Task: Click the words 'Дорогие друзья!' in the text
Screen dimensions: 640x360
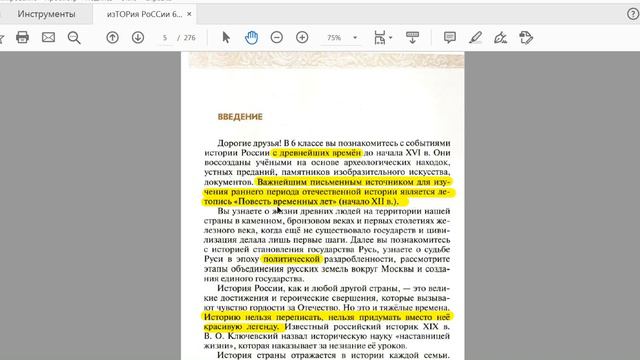Action: [x=249, y=143]
